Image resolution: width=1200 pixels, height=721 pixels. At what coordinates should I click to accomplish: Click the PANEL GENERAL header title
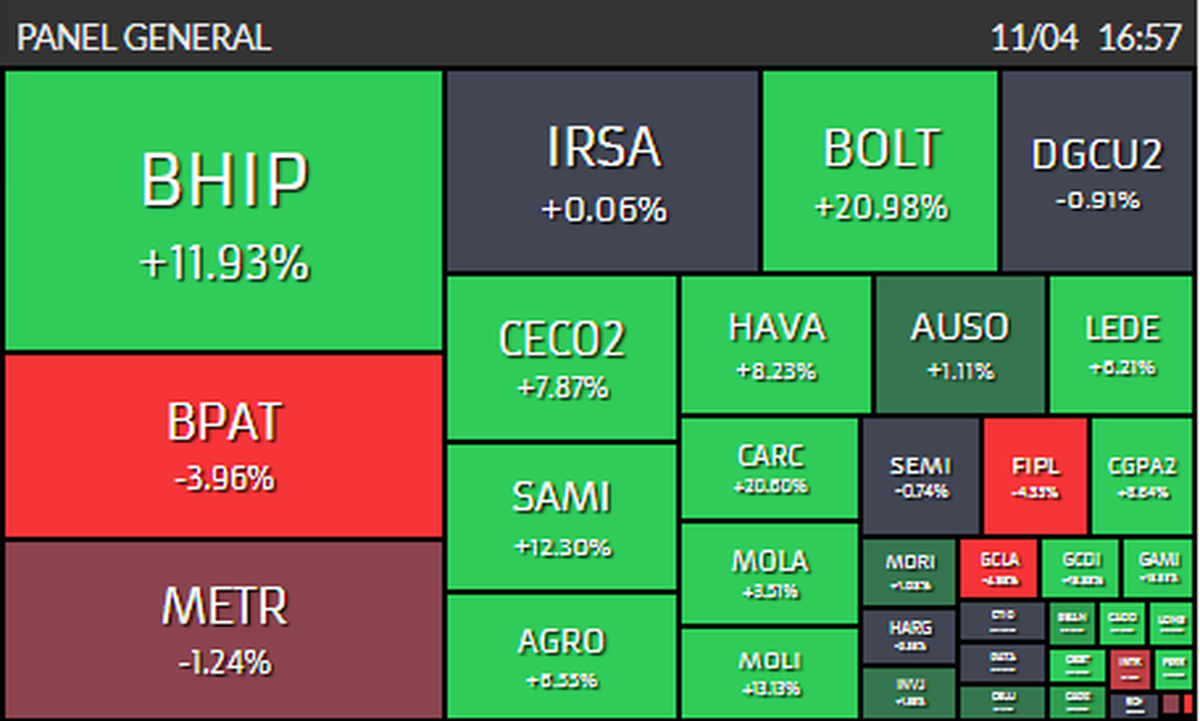pyautogui.click(x=144, y=38)
